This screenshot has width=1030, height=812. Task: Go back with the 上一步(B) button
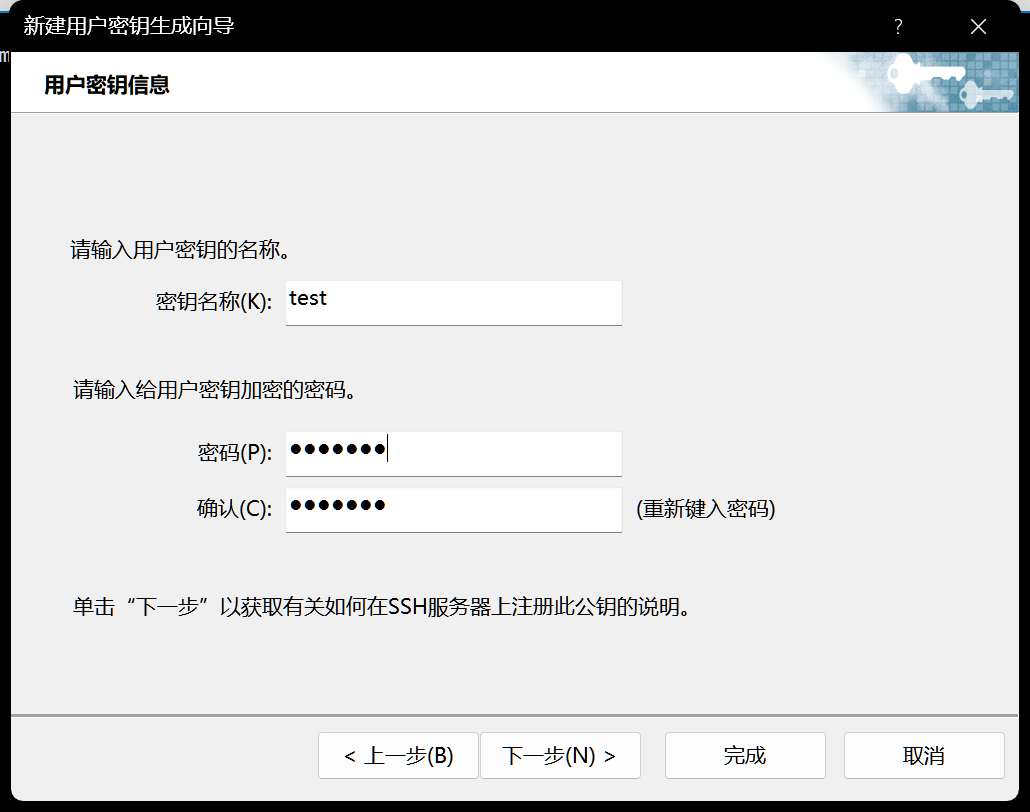398,756
